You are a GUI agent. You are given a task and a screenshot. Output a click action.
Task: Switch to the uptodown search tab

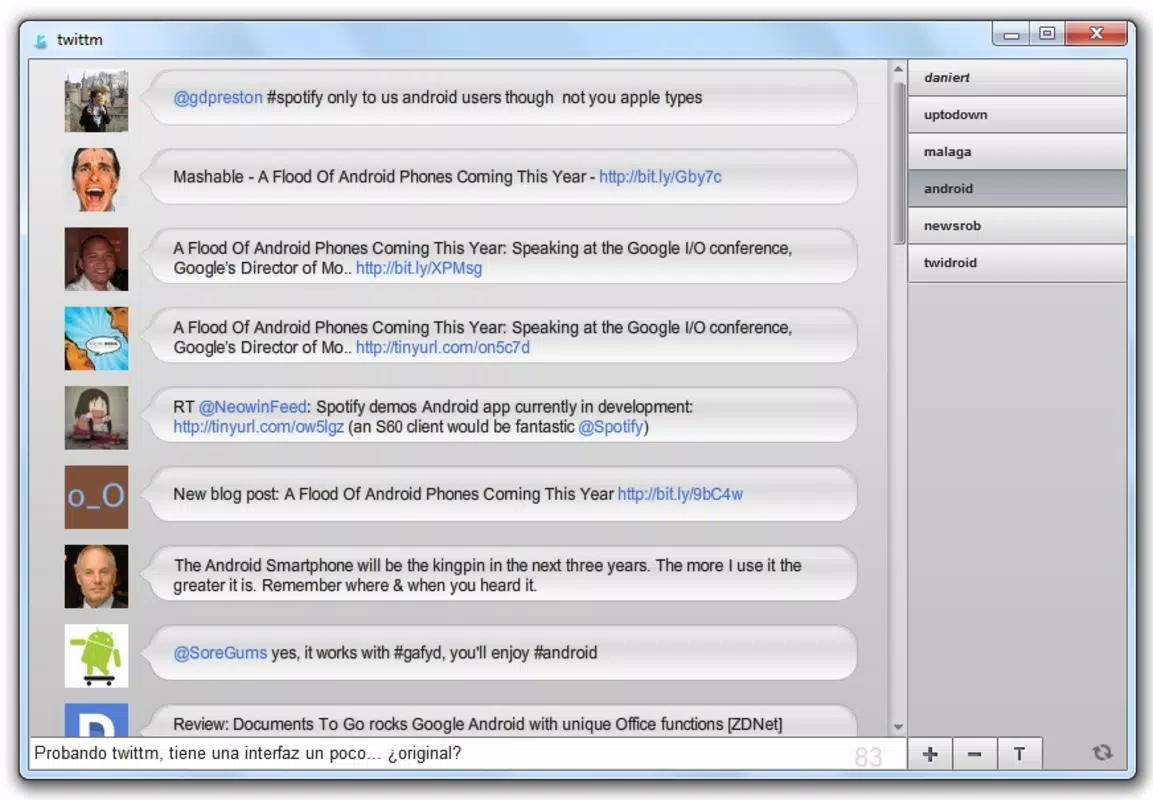pos(1017,115)
